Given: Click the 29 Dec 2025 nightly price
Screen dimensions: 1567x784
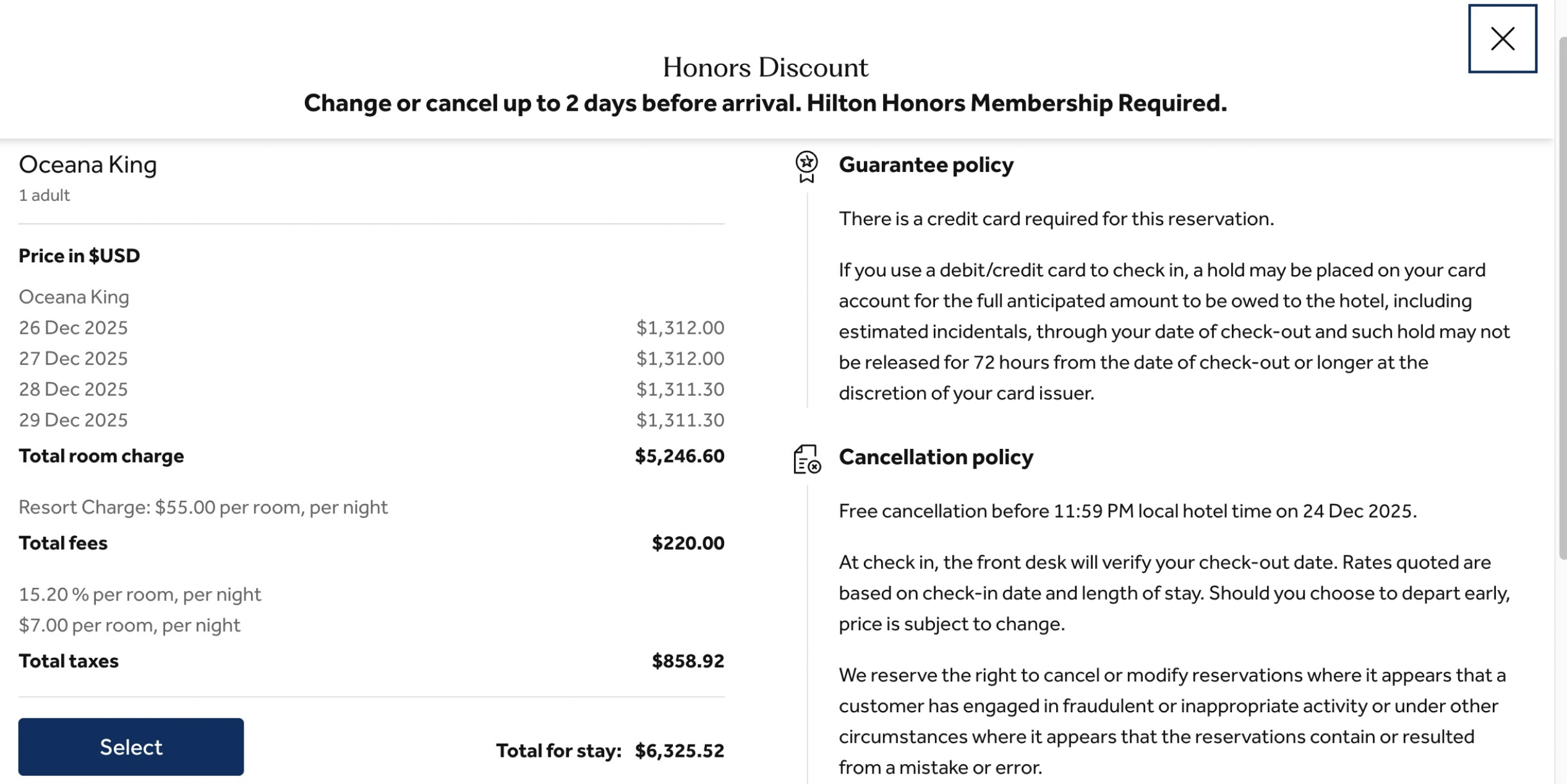Looking at the screenshot, I should (680, 420).
